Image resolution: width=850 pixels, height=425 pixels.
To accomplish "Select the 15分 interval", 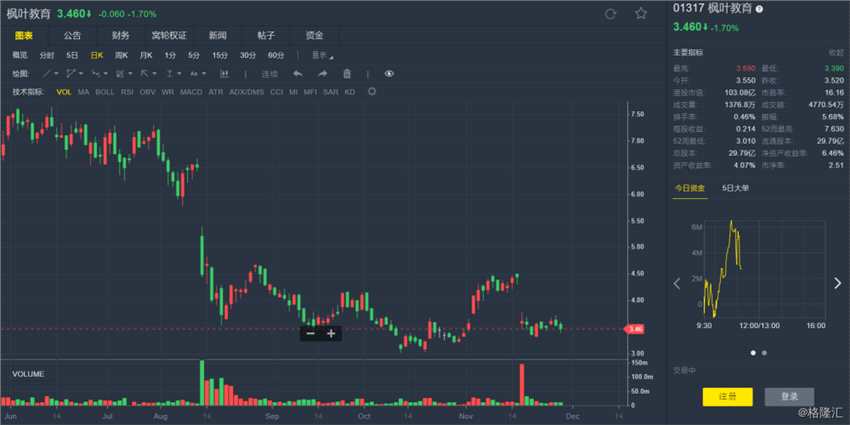I will [220, 55].
